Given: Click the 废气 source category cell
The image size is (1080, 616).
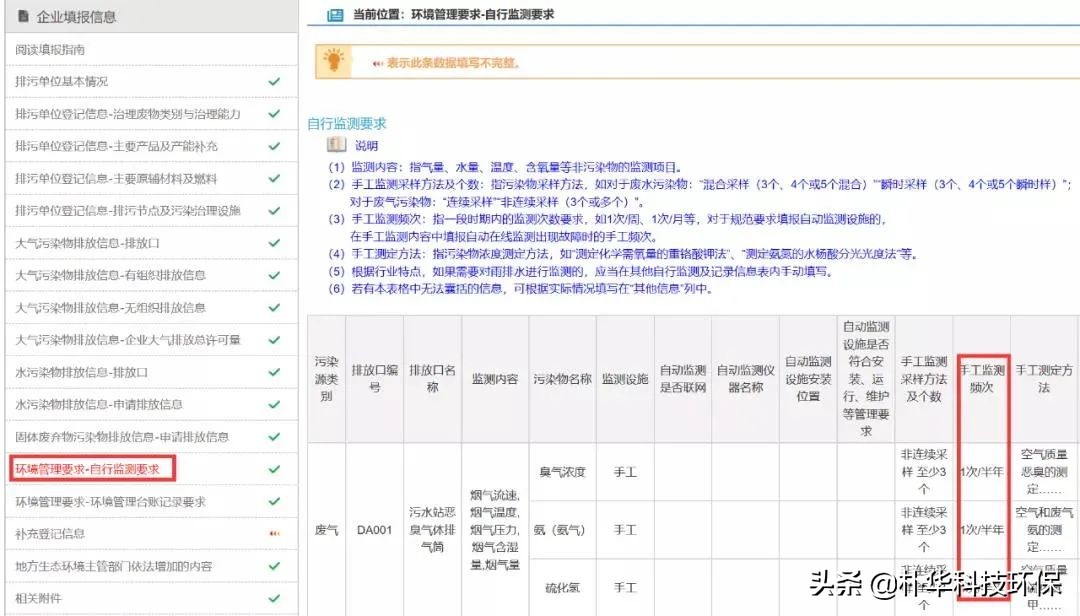Looking at the screenshot, I should 326,530.
